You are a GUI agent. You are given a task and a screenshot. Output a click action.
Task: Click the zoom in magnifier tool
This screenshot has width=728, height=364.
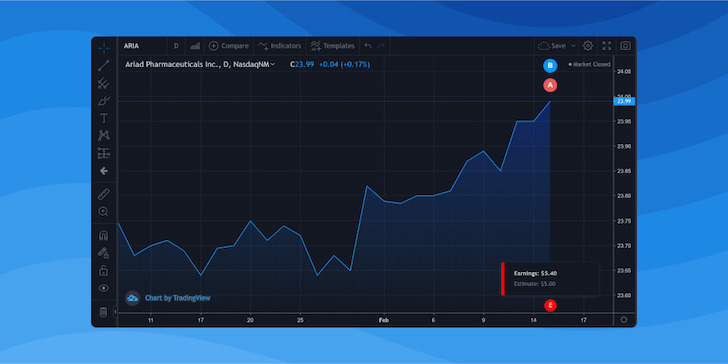104,212
